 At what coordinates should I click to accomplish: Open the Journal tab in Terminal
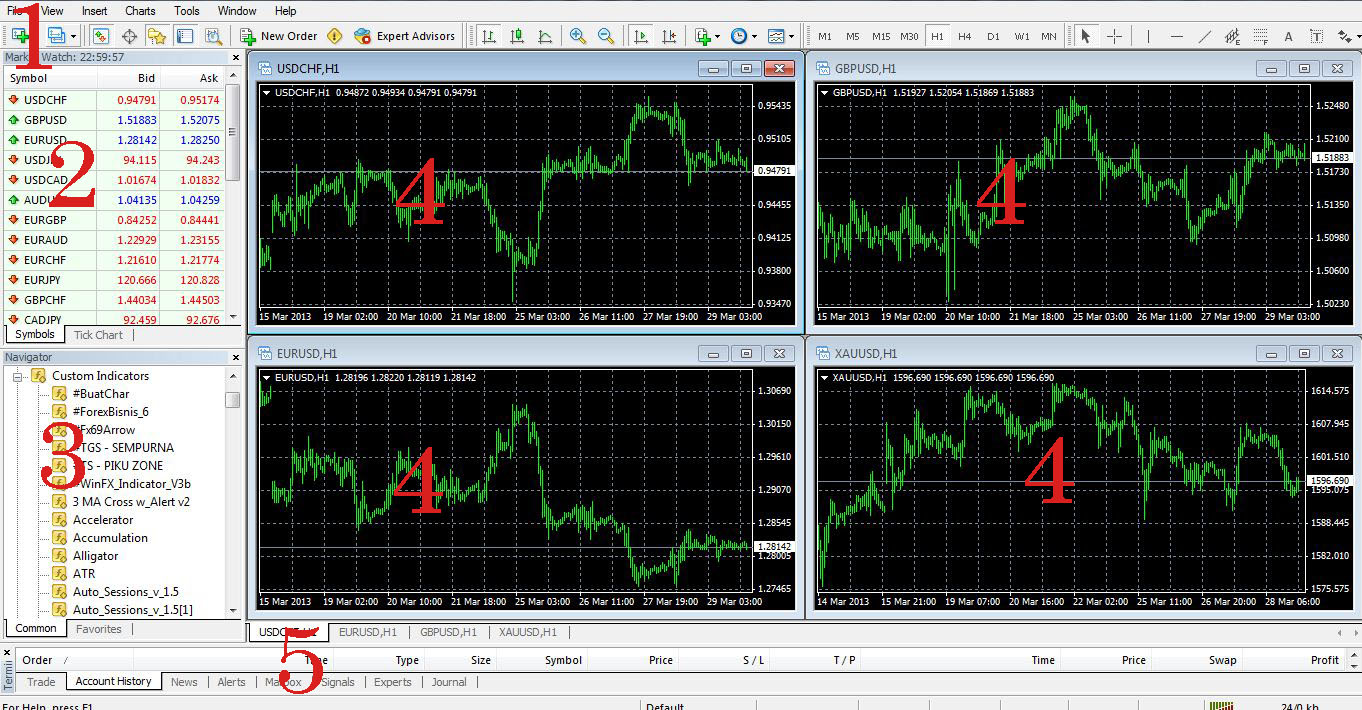[449, 682]
